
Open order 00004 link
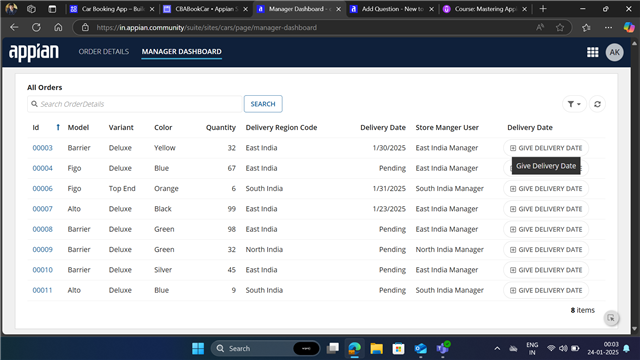[x=42, y=168]
